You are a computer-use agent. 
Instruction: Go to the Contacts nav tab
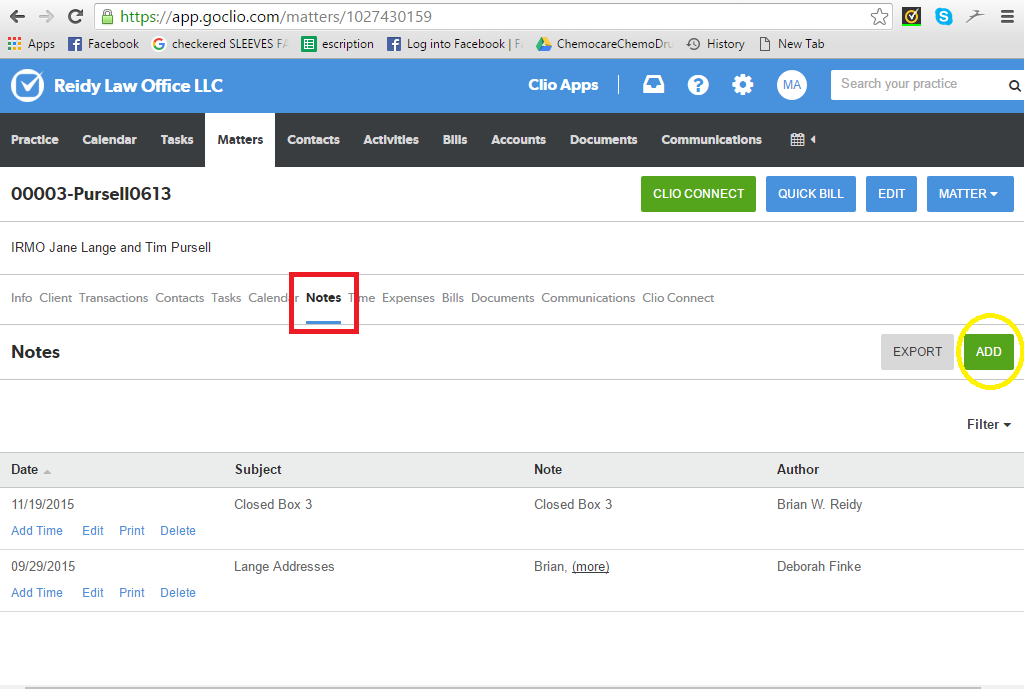pyautogui.click(x=313, y=140)
